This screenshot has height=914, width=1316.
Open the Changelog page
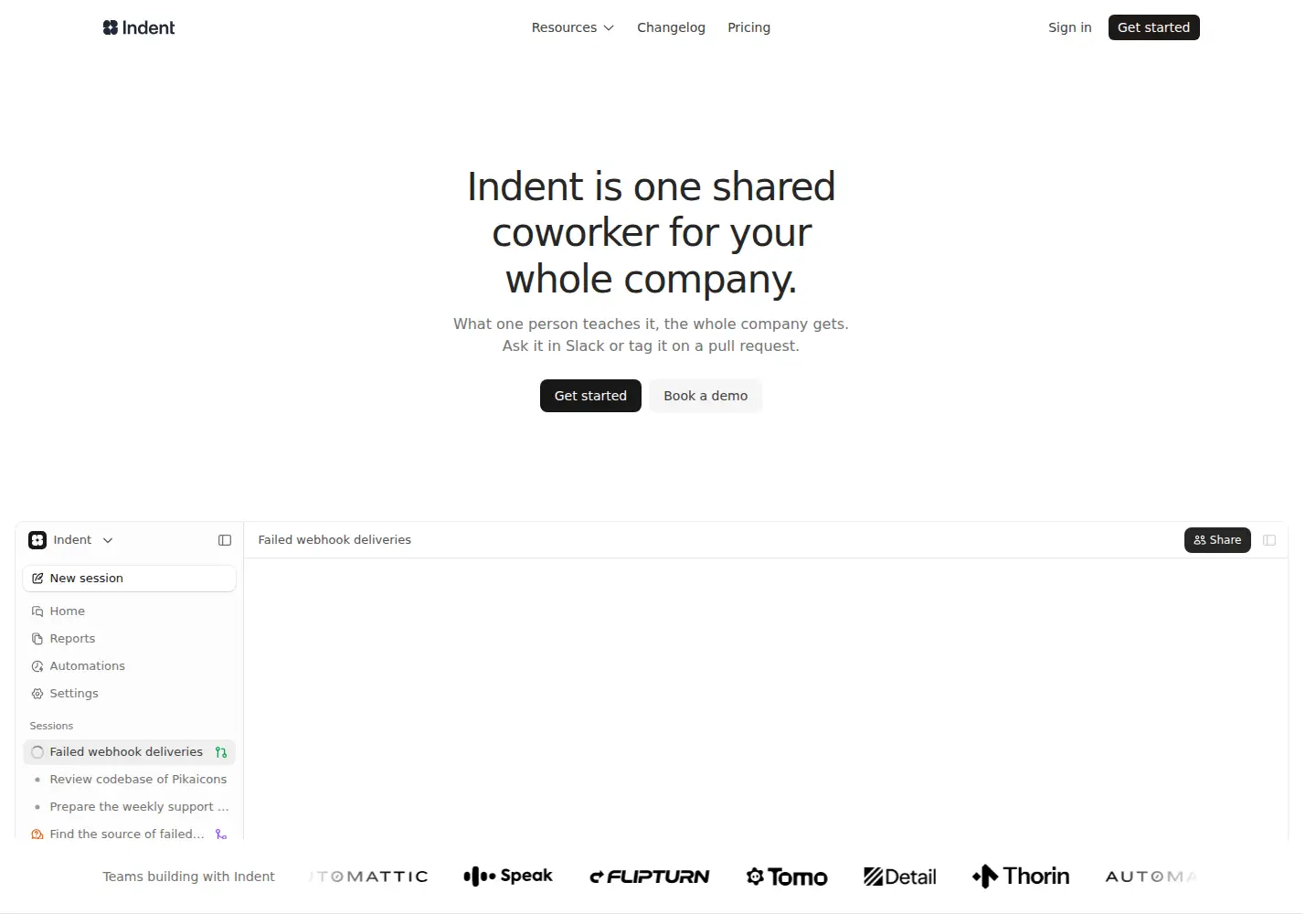pyautogui.click(x=671, y=27)
